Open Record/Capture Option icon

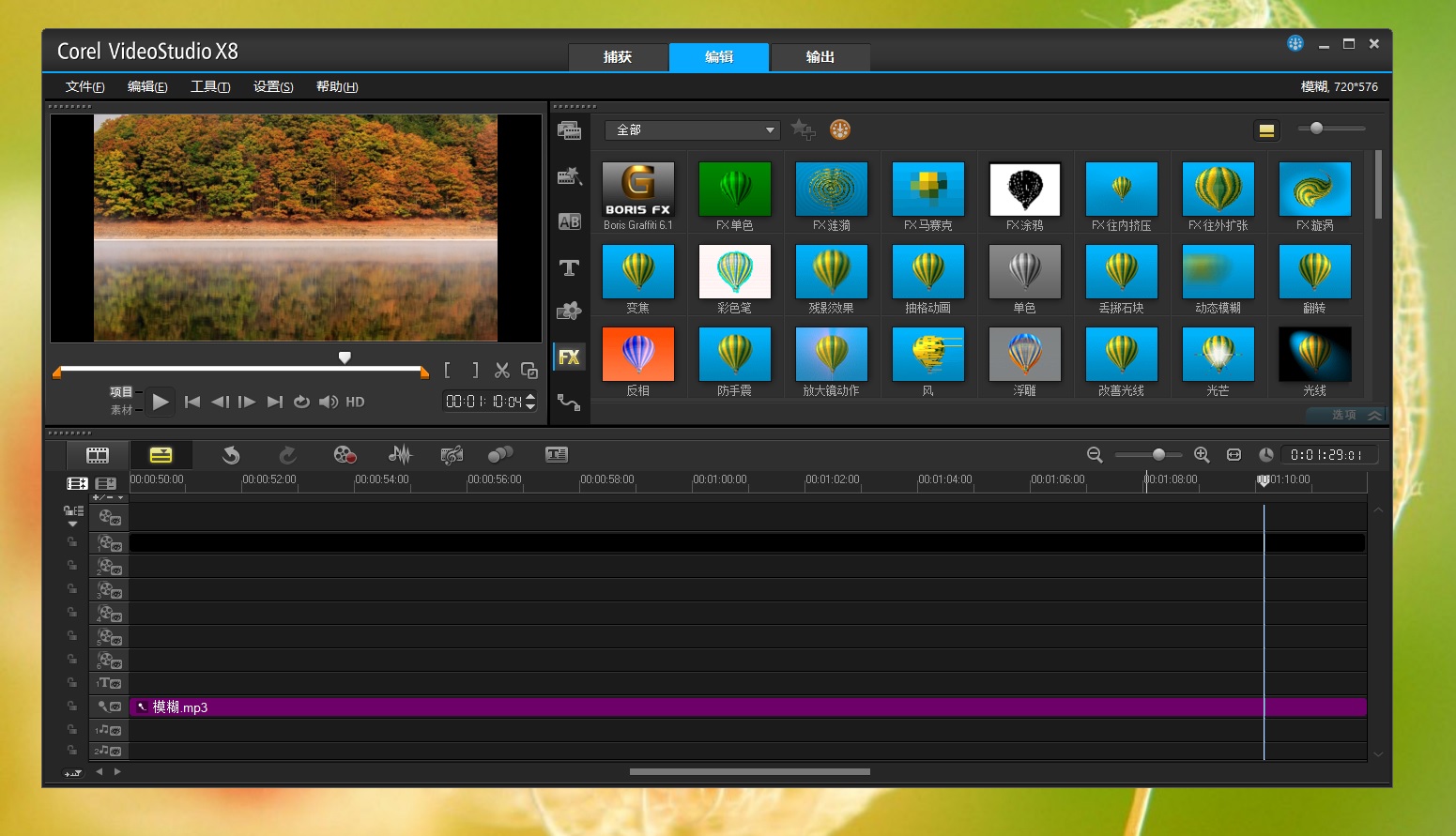345,455
